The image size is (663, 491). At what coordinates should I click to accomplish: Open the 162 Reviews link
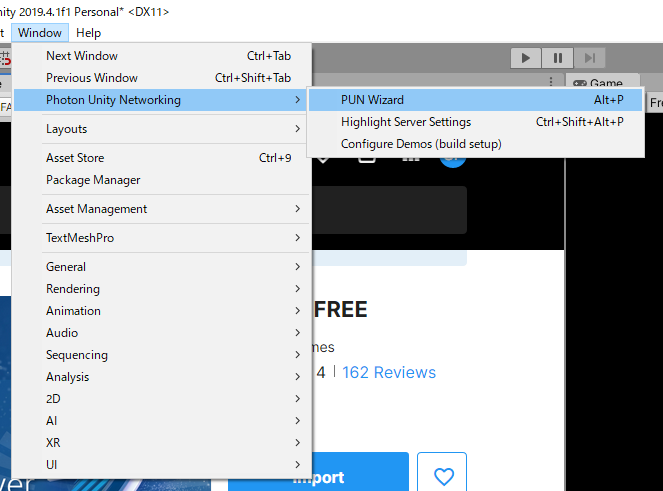[389, 373]
